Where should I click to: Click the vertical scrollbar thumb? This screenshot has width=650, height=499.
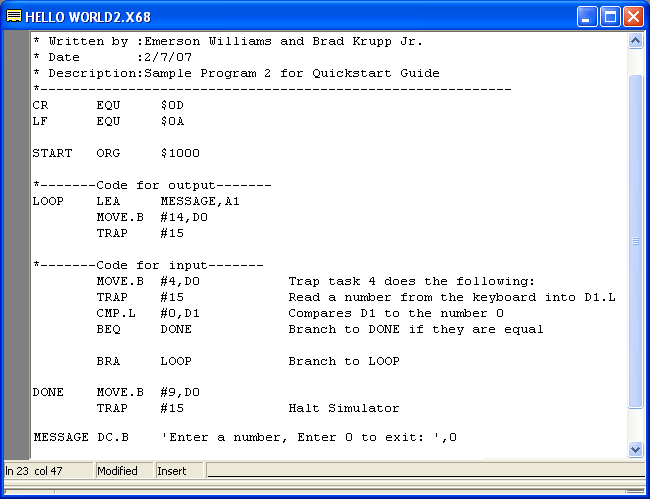[x=635, y=240]
